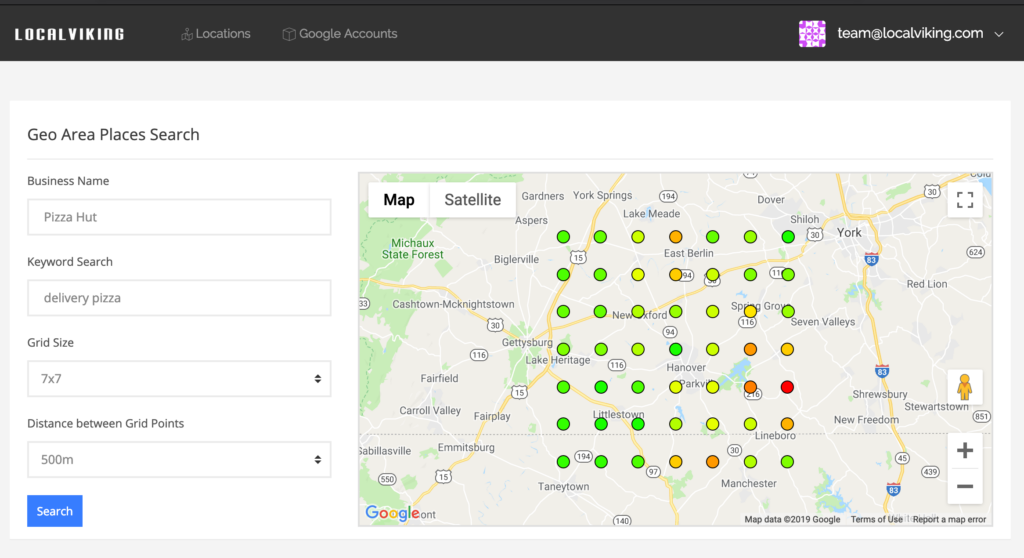The height and width of the screenshot is (558, 1024).
Task: Open the team@localviking.com account menu
Action: point(910,33)
